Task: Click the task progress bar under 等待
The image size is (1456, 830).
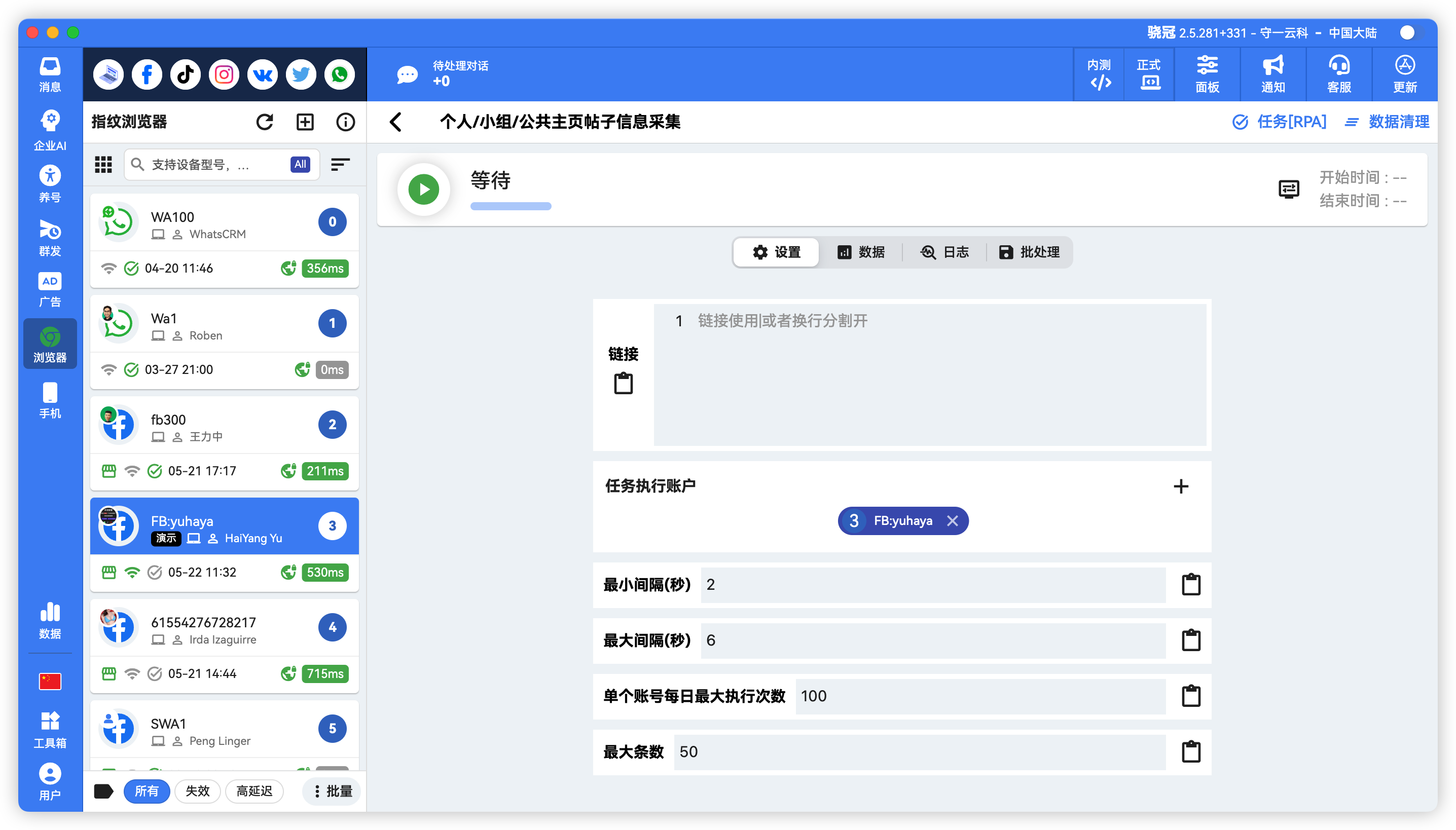Action: 511,206
